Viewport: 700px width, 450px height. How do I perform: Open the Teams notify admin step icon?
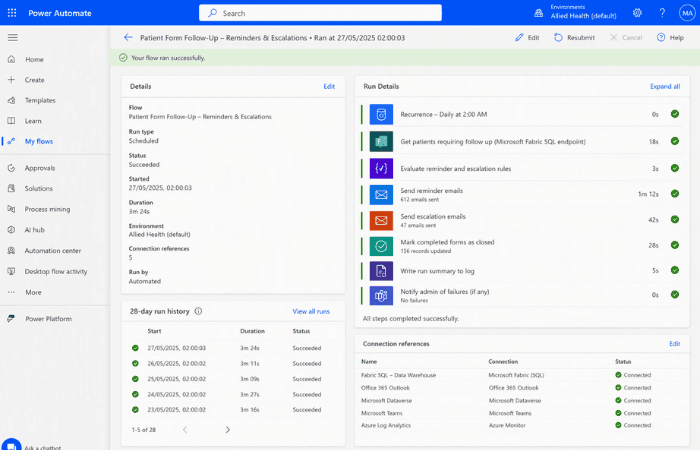[381, 296]
